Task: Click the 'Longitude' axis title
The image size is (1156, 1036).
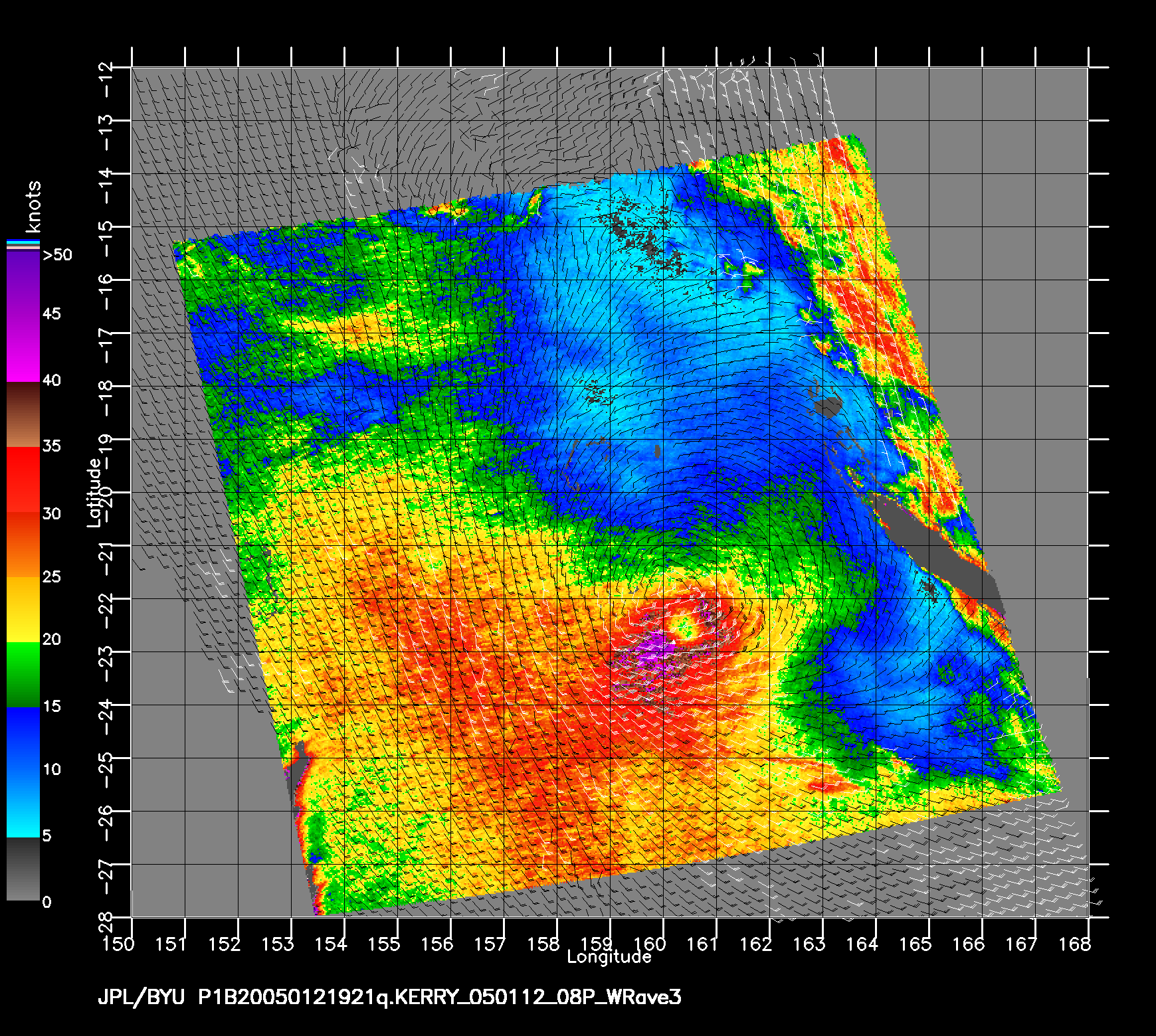Action: click(x=609, y=957)
